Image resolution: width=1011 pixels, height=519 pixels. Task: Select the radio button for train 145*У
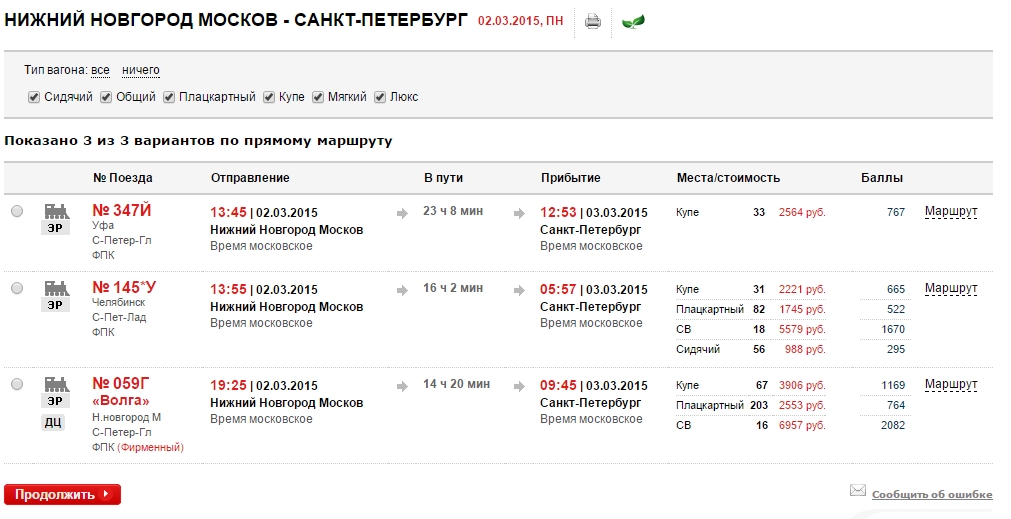coord(17,288)
